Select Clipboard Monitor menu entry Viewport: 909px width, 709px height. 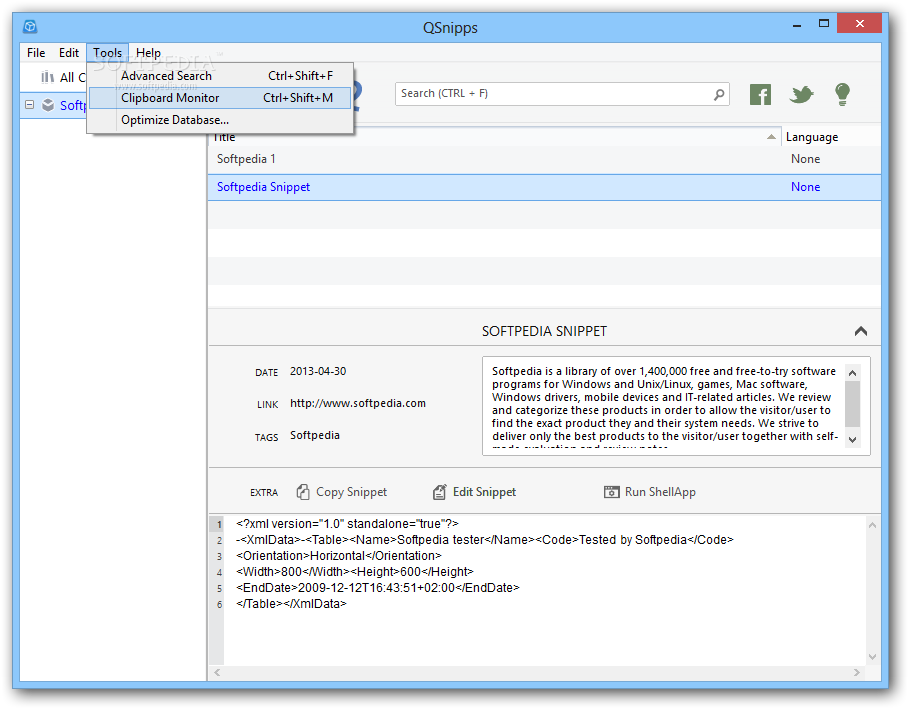click(220, 98)
